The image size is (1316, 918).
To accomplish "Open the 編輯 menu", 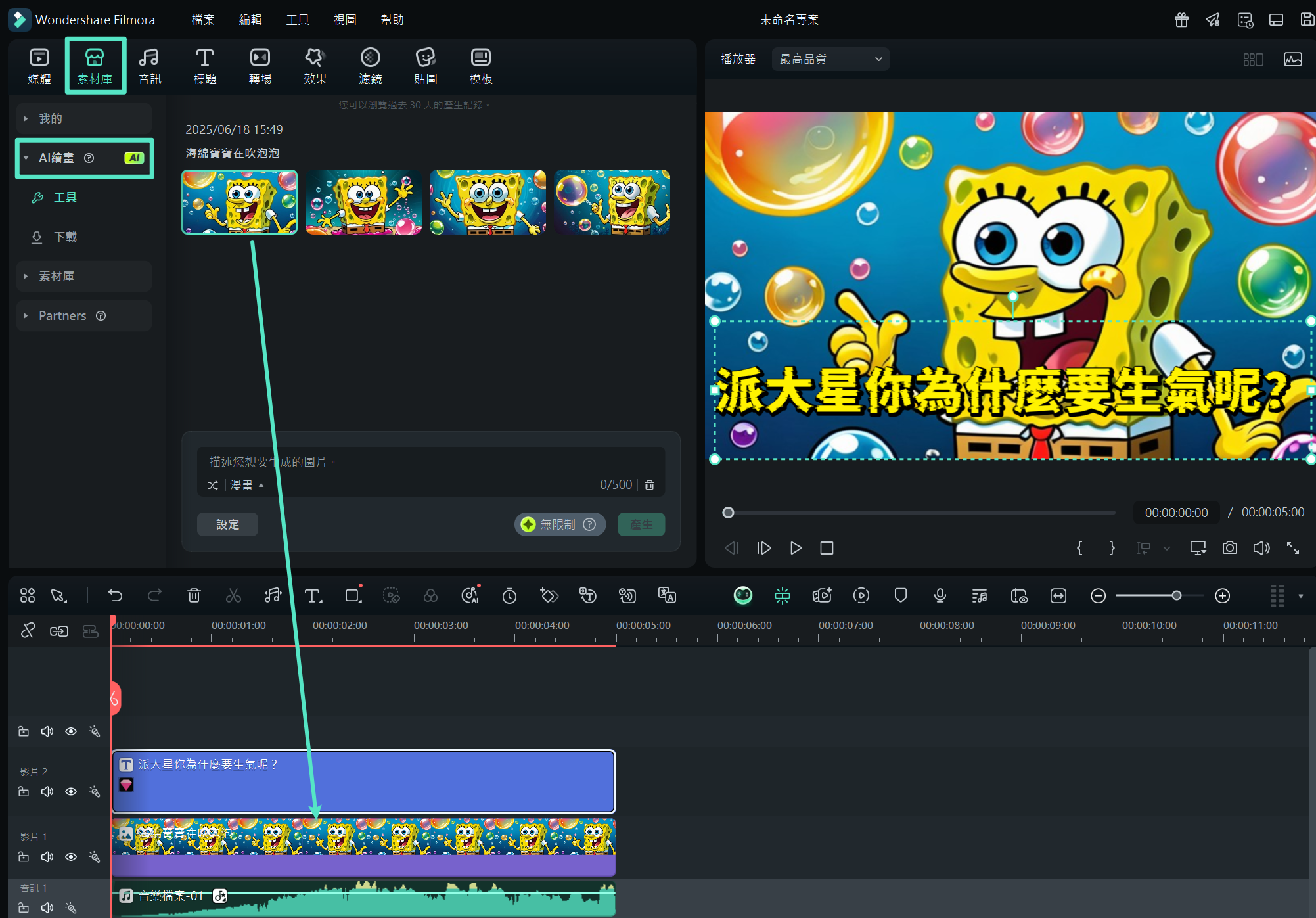I will tap(250, 20).
